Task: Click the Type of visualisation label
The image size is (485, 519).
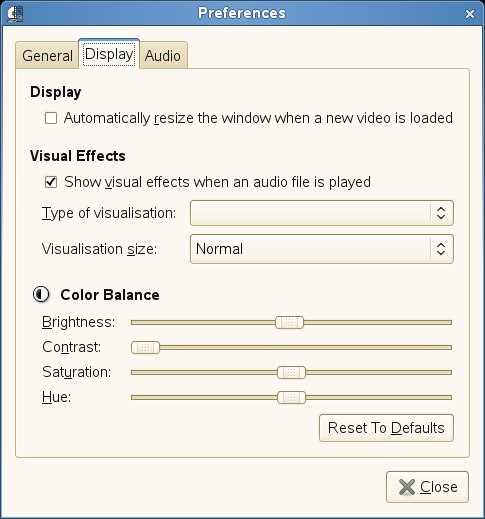Action: [109, 213]
